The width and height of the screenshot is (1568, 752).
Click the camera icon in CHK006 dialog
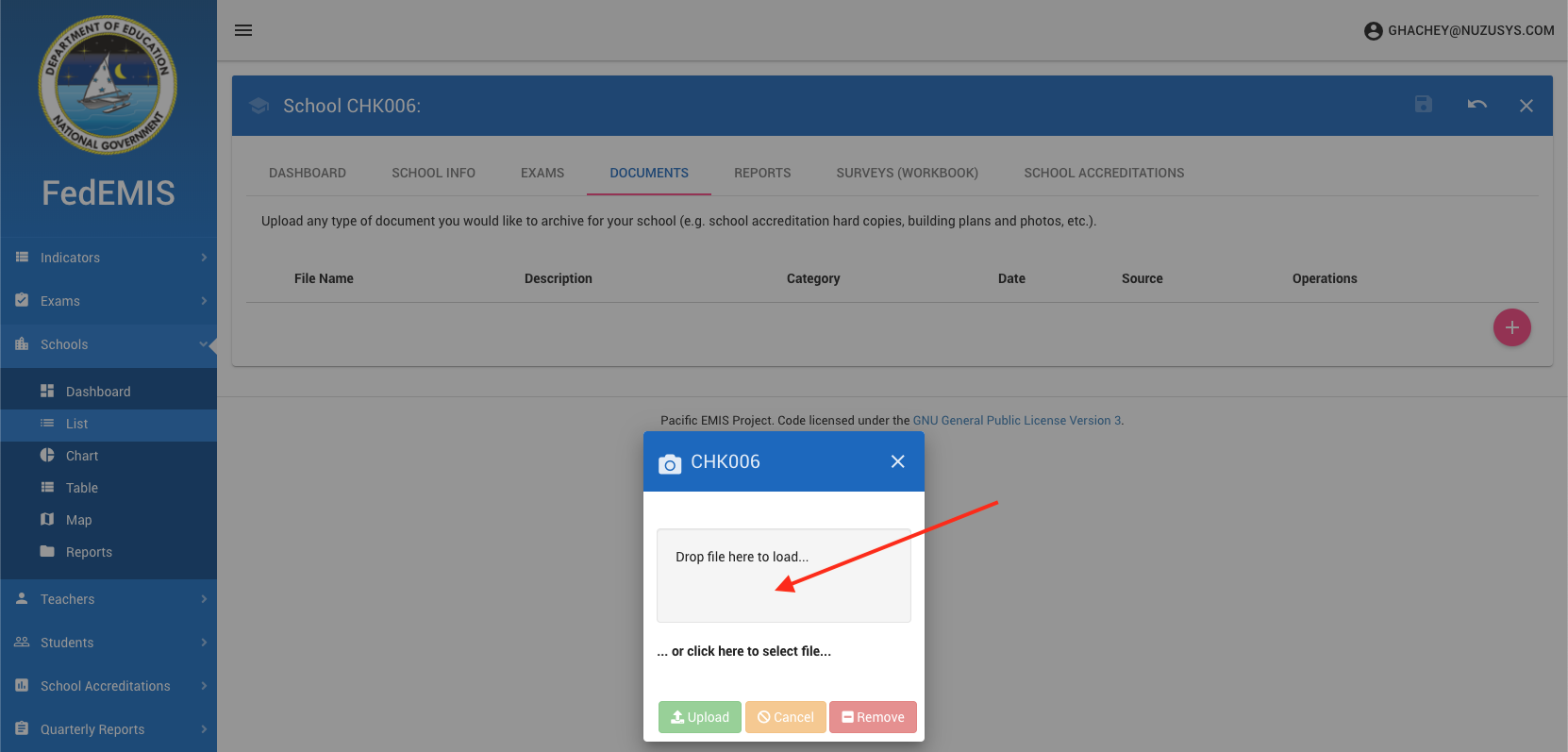coord(670,463)
